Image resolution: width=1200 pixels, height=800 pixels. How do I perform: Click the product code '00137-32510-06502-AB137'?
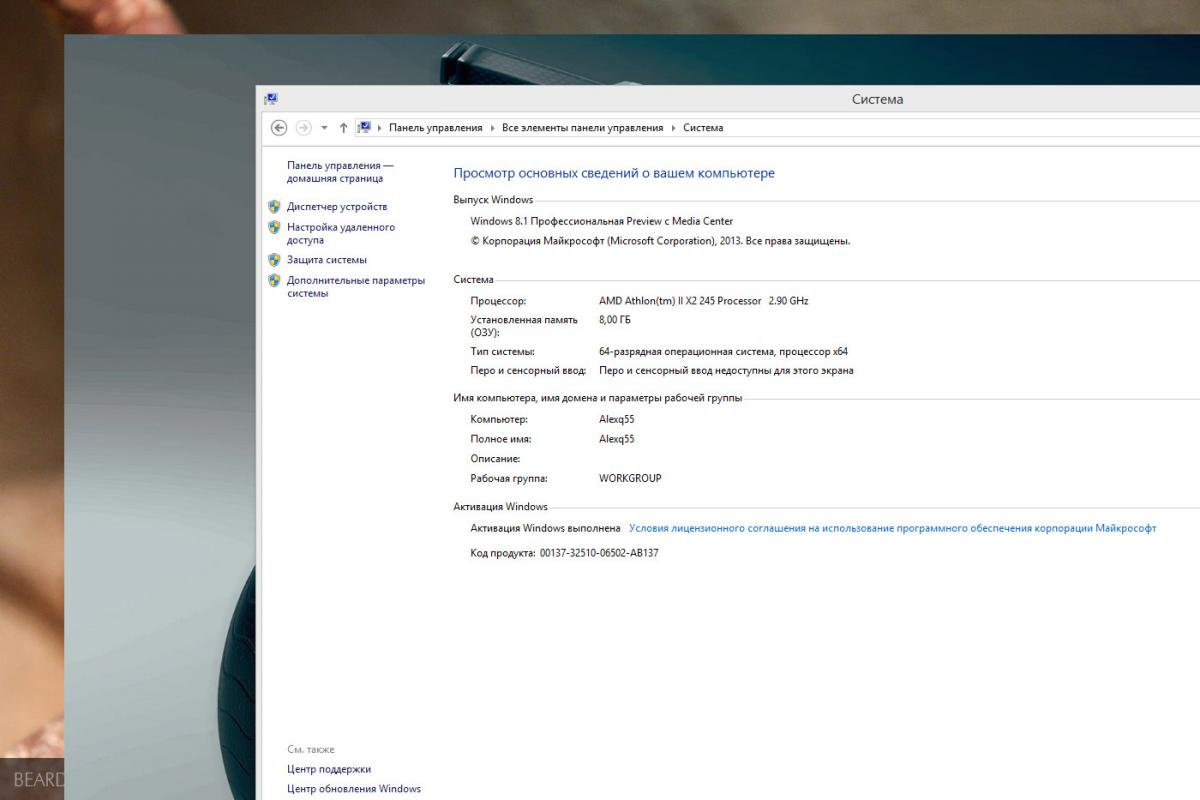coord(599,553)
